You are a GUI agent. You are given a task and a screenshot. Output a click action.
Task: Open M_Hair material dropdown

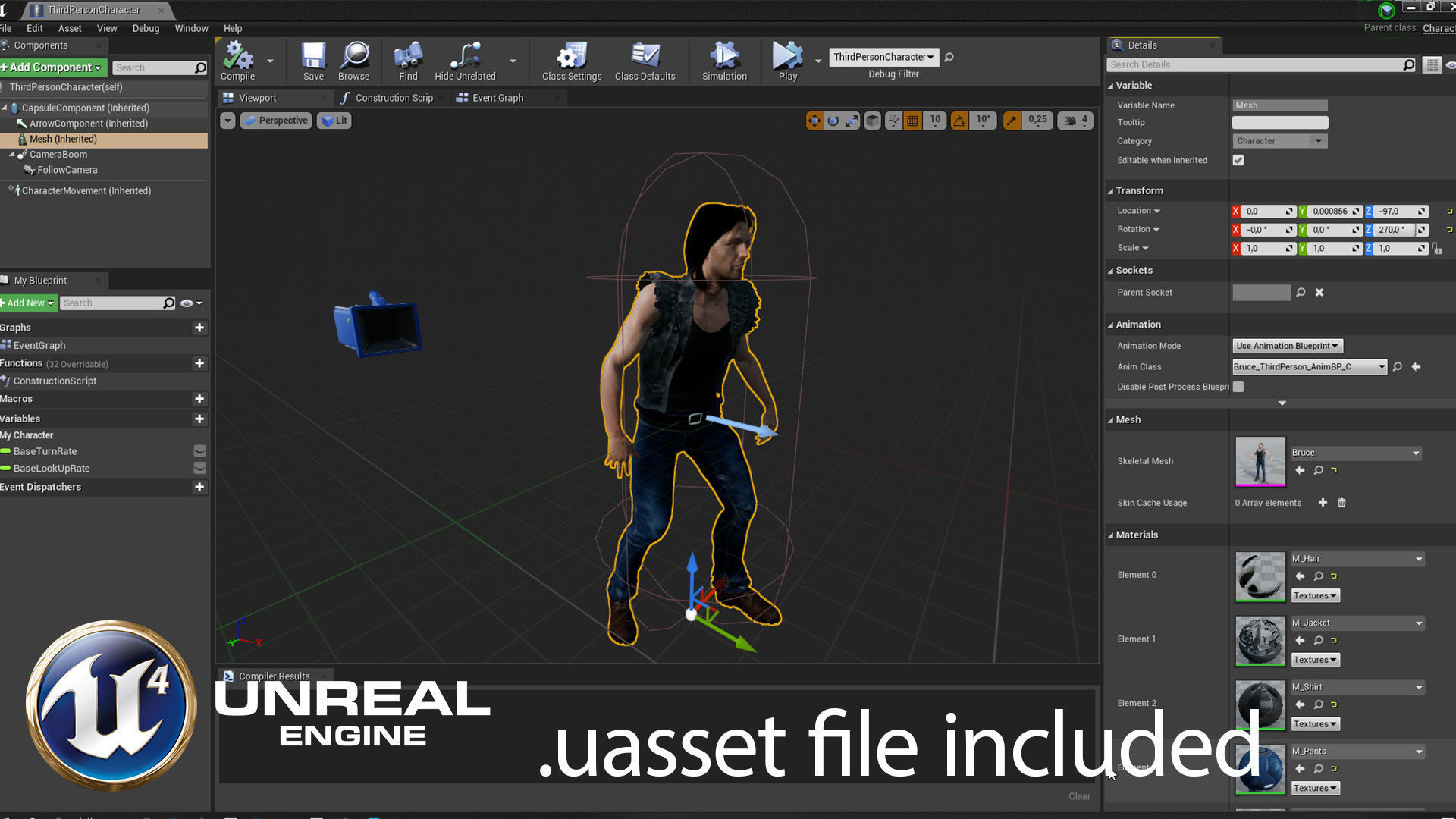click(1357, 559)
